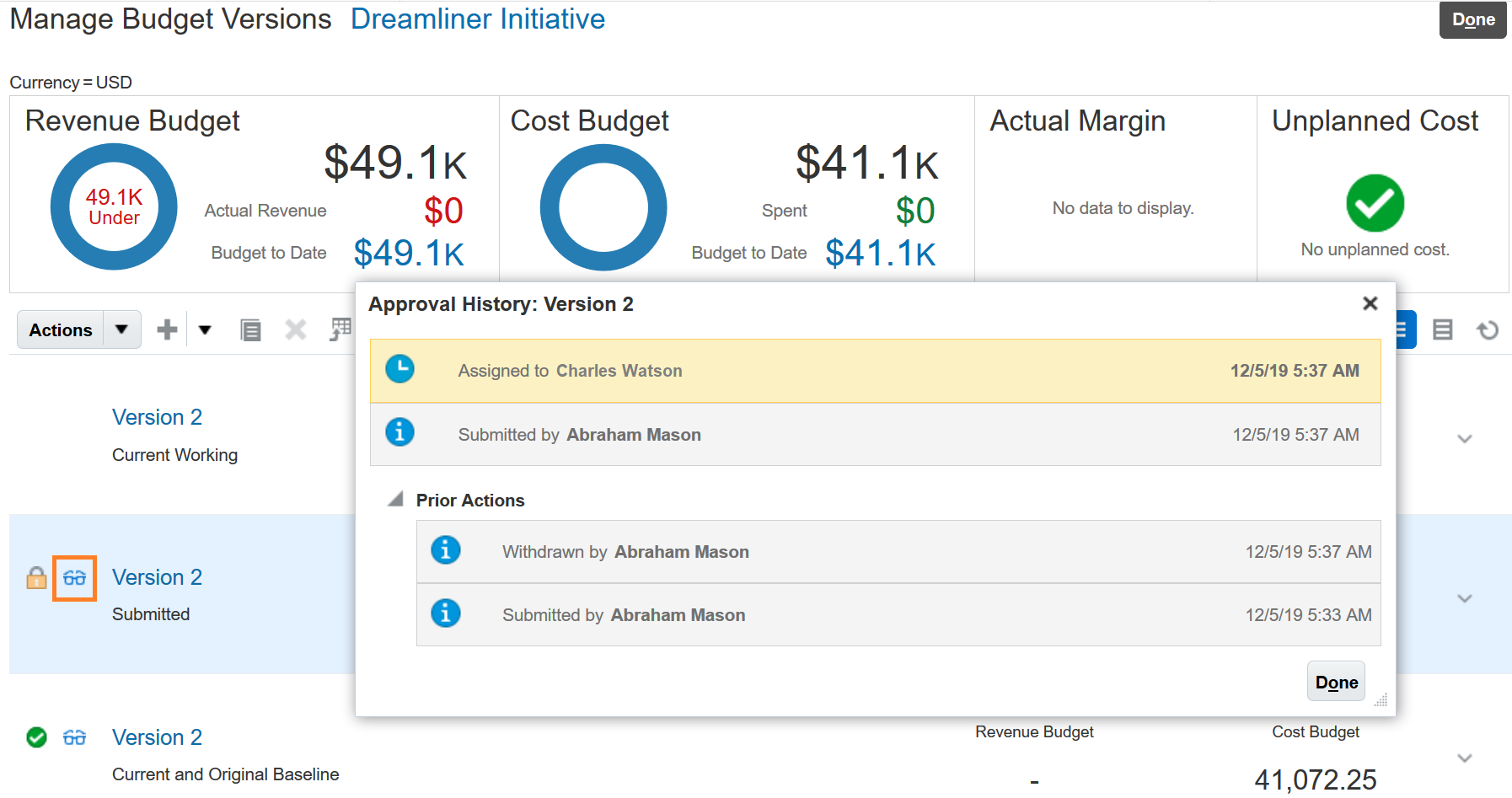This screenshot has height=798, width=1512.
Task: Open the create dropdown arrow beside plus
Action: pyautogui.click(x=205, y=329)
